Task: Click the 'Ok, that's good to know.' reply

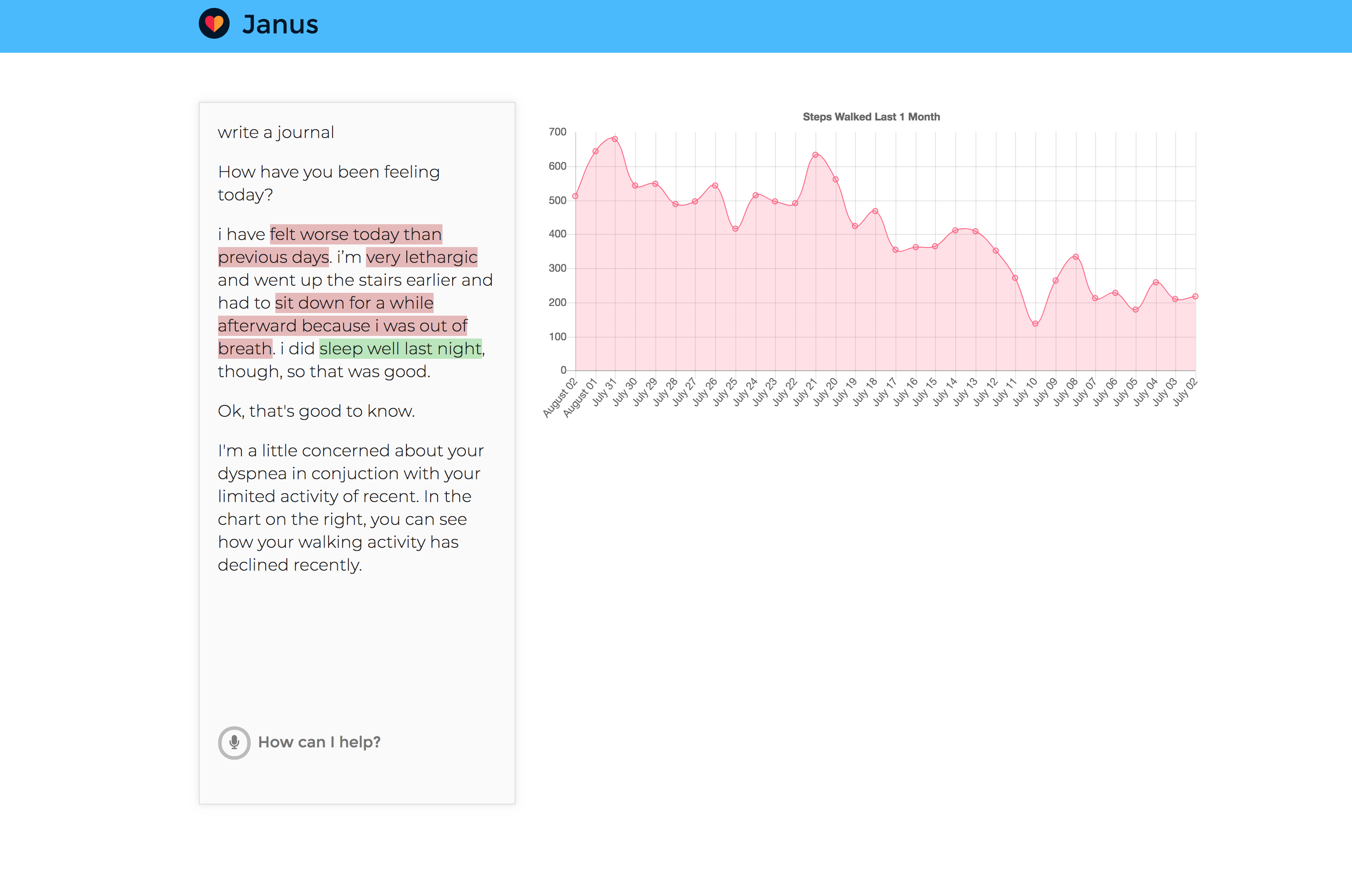Action: point(316,411)
